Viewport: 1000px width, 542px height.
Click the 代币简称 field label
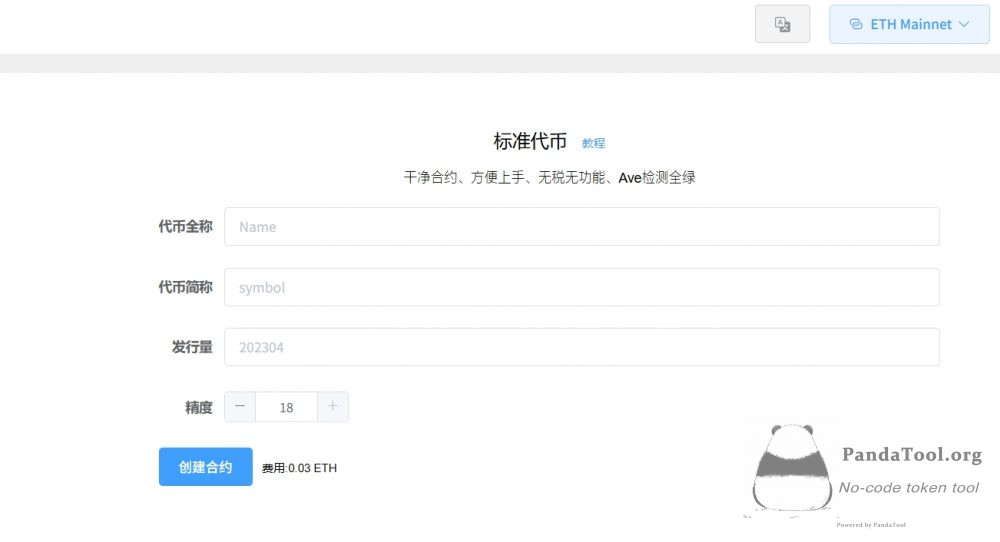186,287
